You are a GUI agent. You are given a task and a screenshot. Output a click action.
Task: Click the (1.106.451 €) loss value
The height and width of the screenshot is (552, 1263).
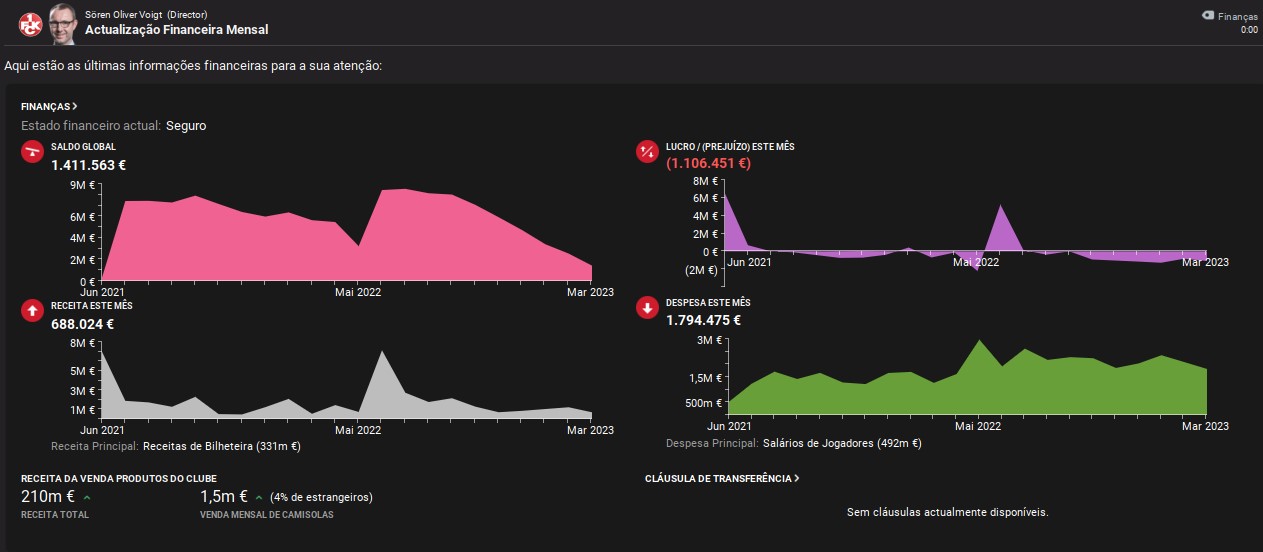tap(708, 163)
